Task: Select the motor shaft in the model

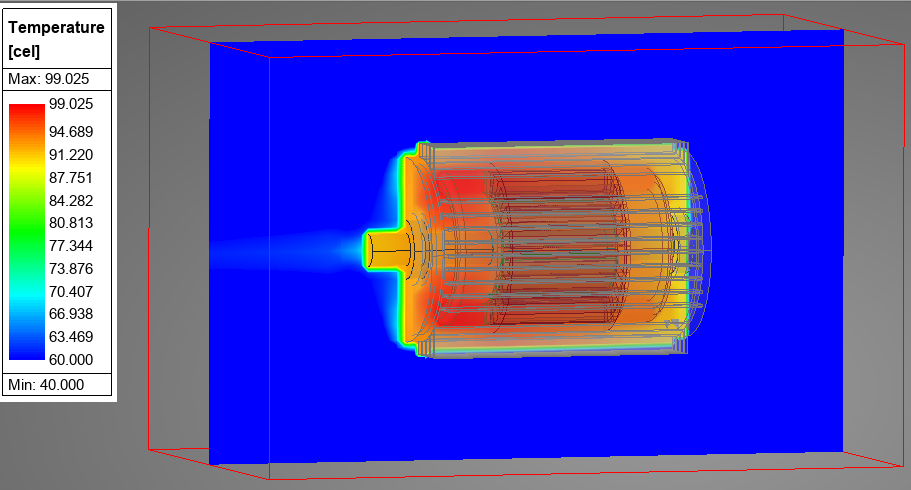Action: click(x=386, y=249)
